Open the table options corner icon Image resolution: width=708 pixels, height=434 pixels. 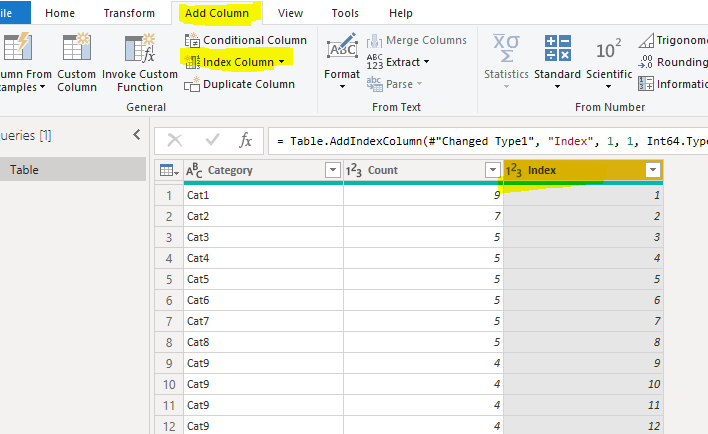click(169, 171)
